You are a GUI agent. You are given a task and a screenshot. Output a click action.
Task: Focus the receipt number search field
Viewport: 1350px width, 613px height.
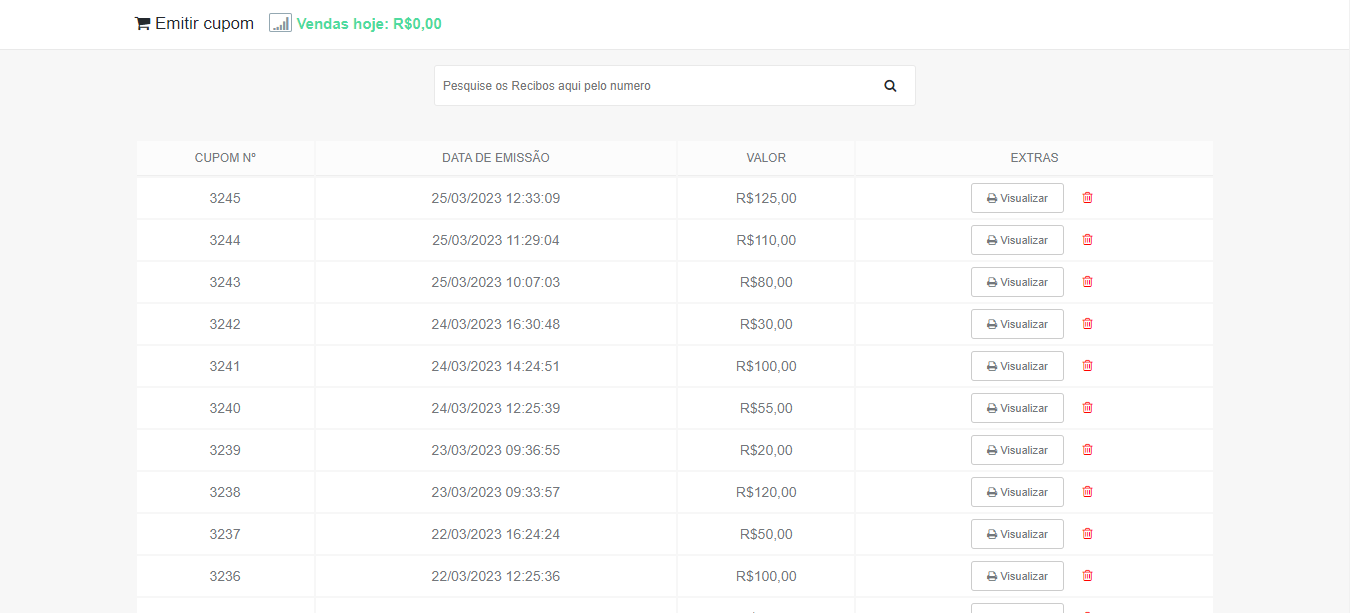(x=655, y=86)
